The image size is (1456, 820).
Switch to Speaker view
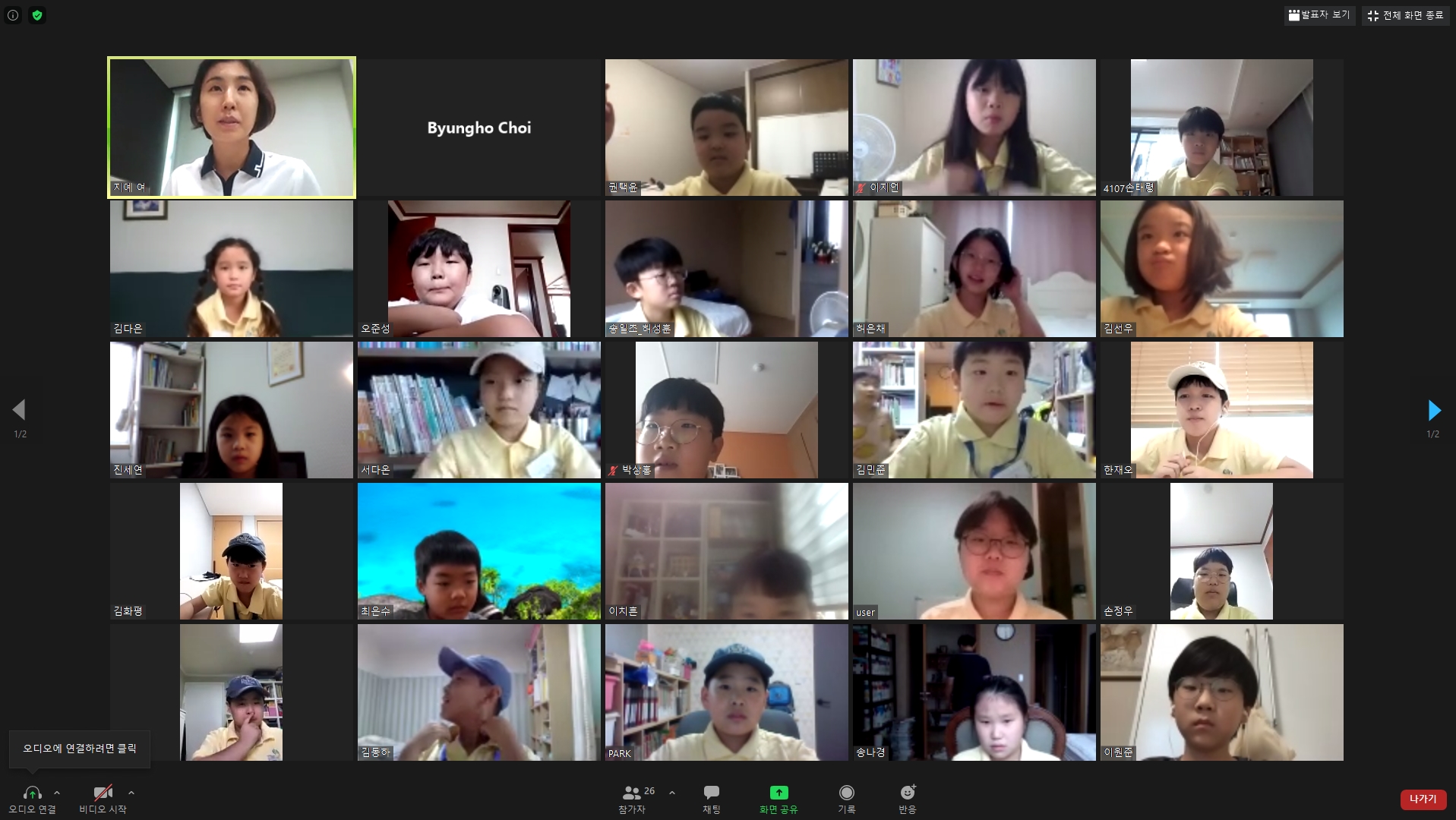click(x=1319, y=15)
